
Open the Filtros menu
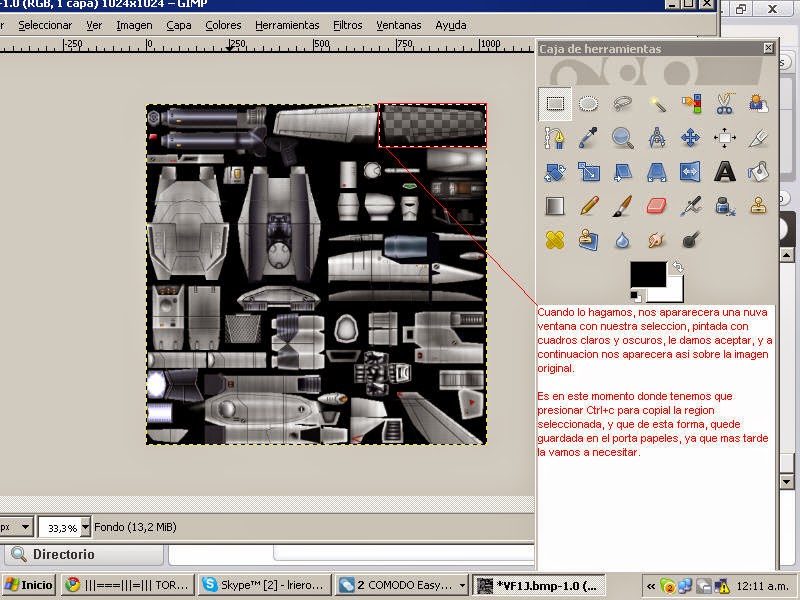coord(347,25)
